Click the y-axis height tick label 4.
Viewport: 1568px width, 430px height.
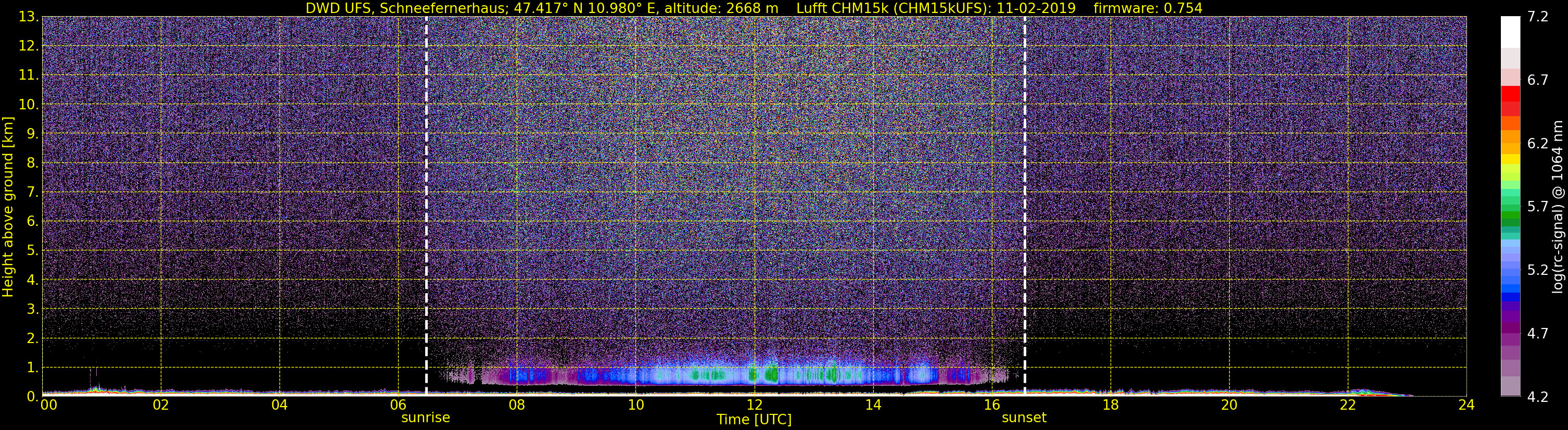tap(33, 280)
